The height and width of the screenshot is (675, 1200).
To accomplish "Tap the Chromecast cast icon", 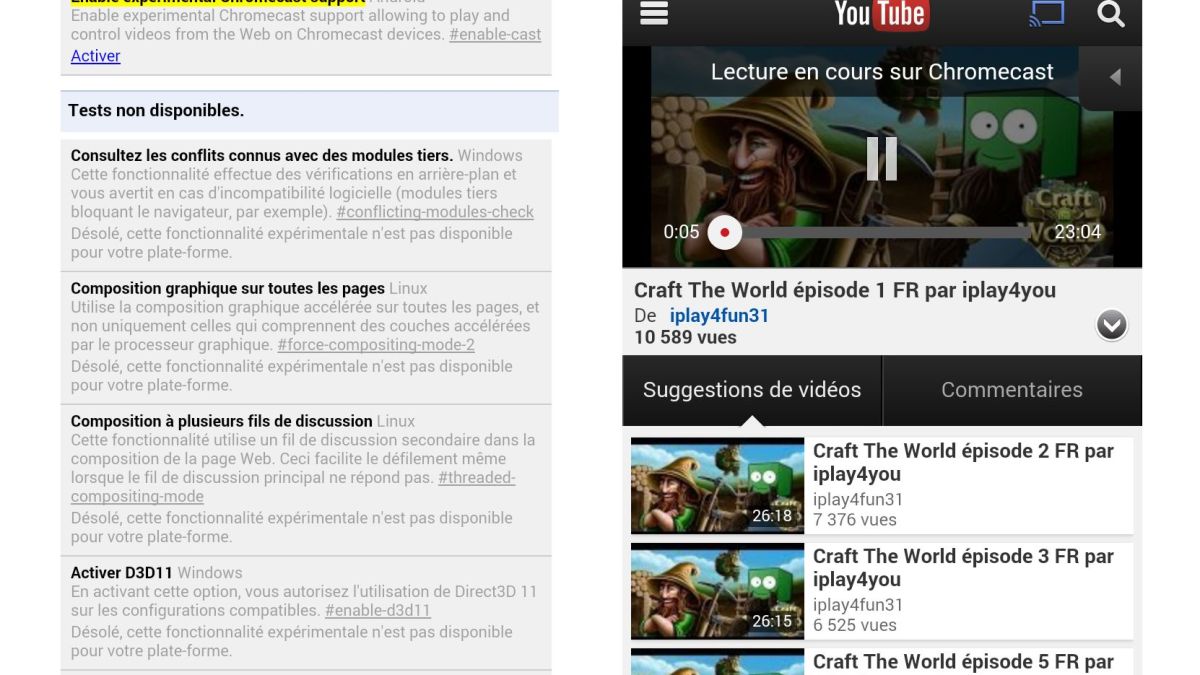I will click(1047, 14).
